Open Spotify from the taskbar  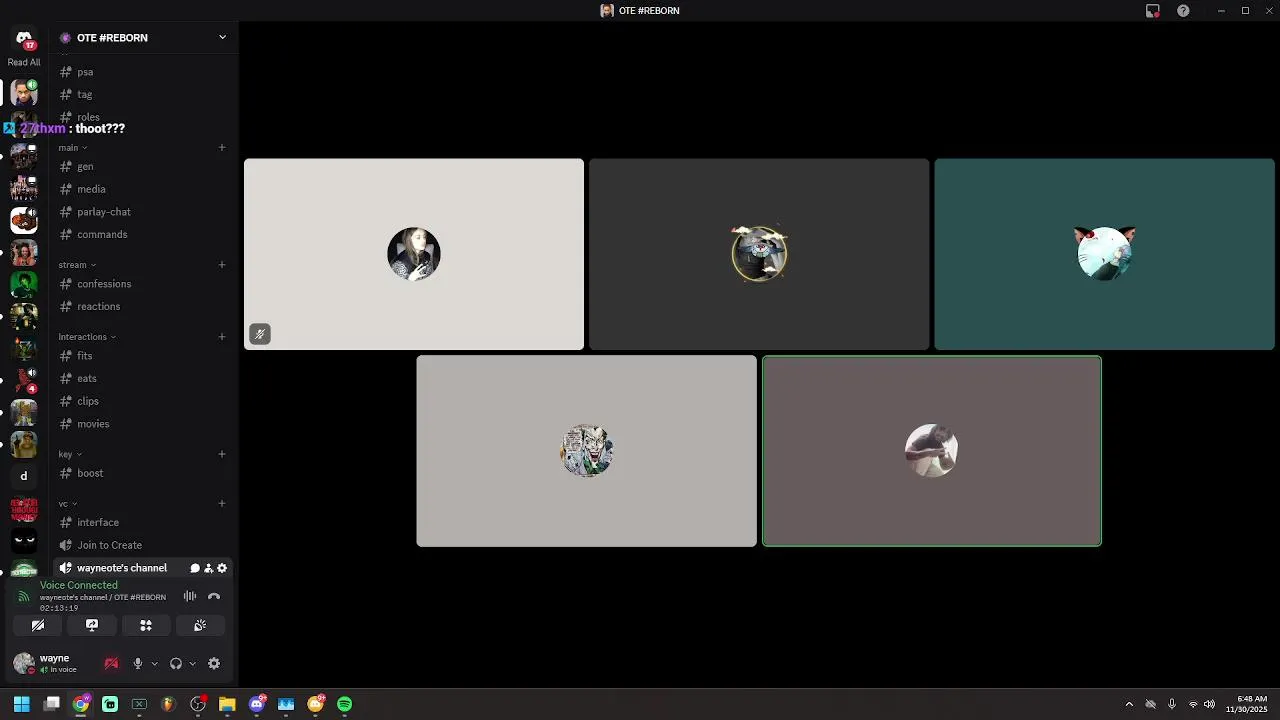pos(345,704)
